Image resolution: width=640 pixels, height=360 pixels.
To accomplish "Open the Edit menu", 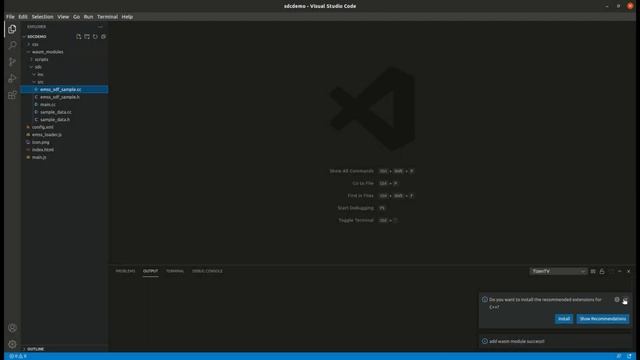I will click(23, 17).
